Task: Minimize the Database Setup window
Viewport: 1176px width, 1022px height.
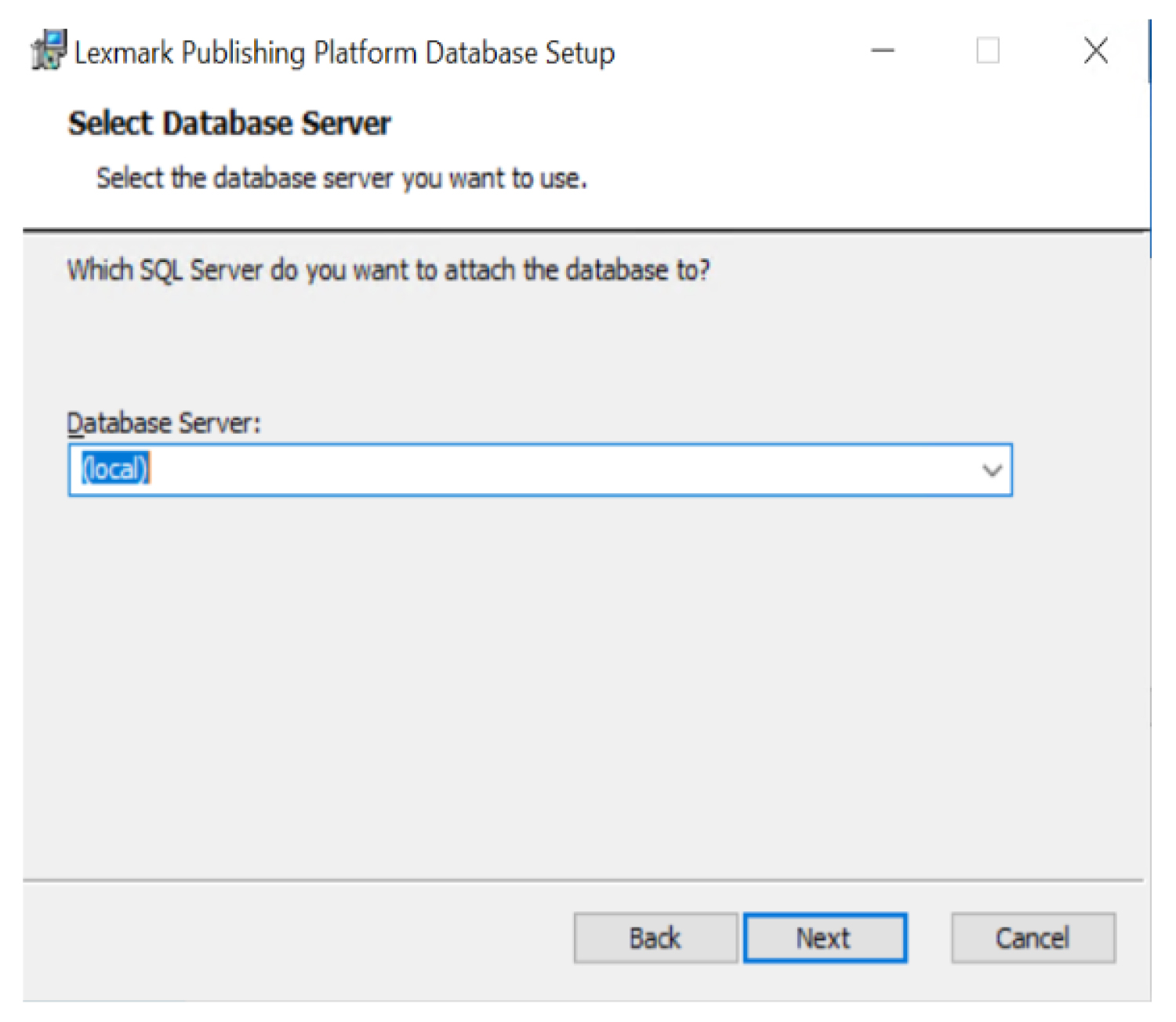Action: (x=883, y=51)
